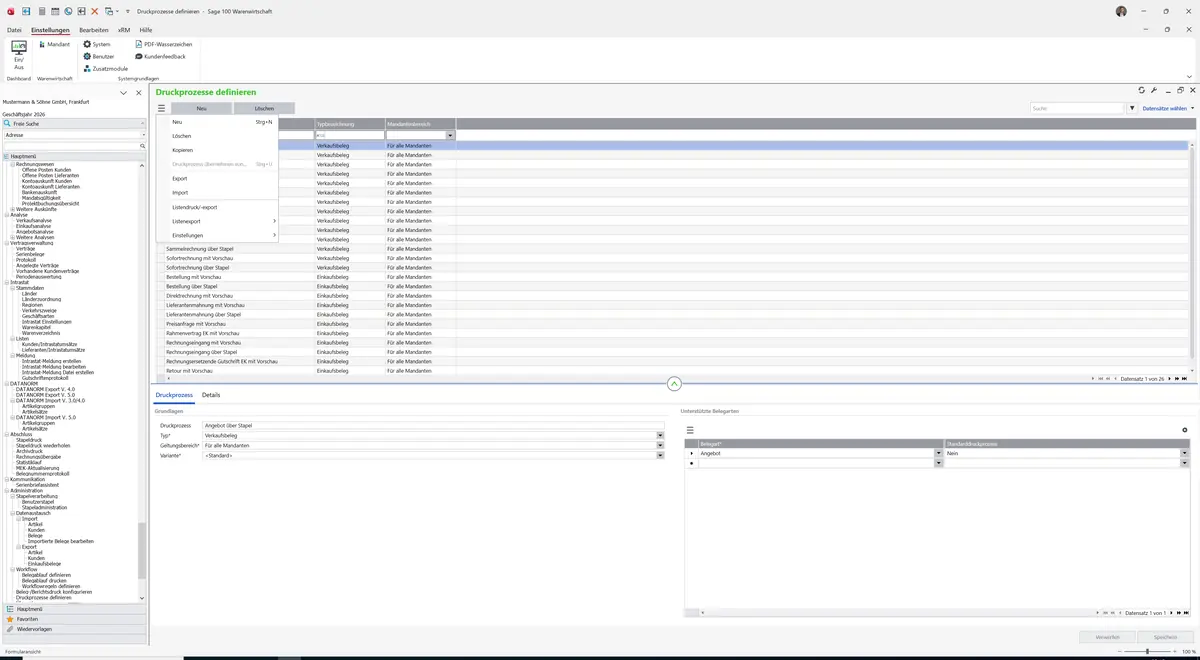1200x660 pixels.
Task: Select Import in the context menu
Action: tap(216, 192)
